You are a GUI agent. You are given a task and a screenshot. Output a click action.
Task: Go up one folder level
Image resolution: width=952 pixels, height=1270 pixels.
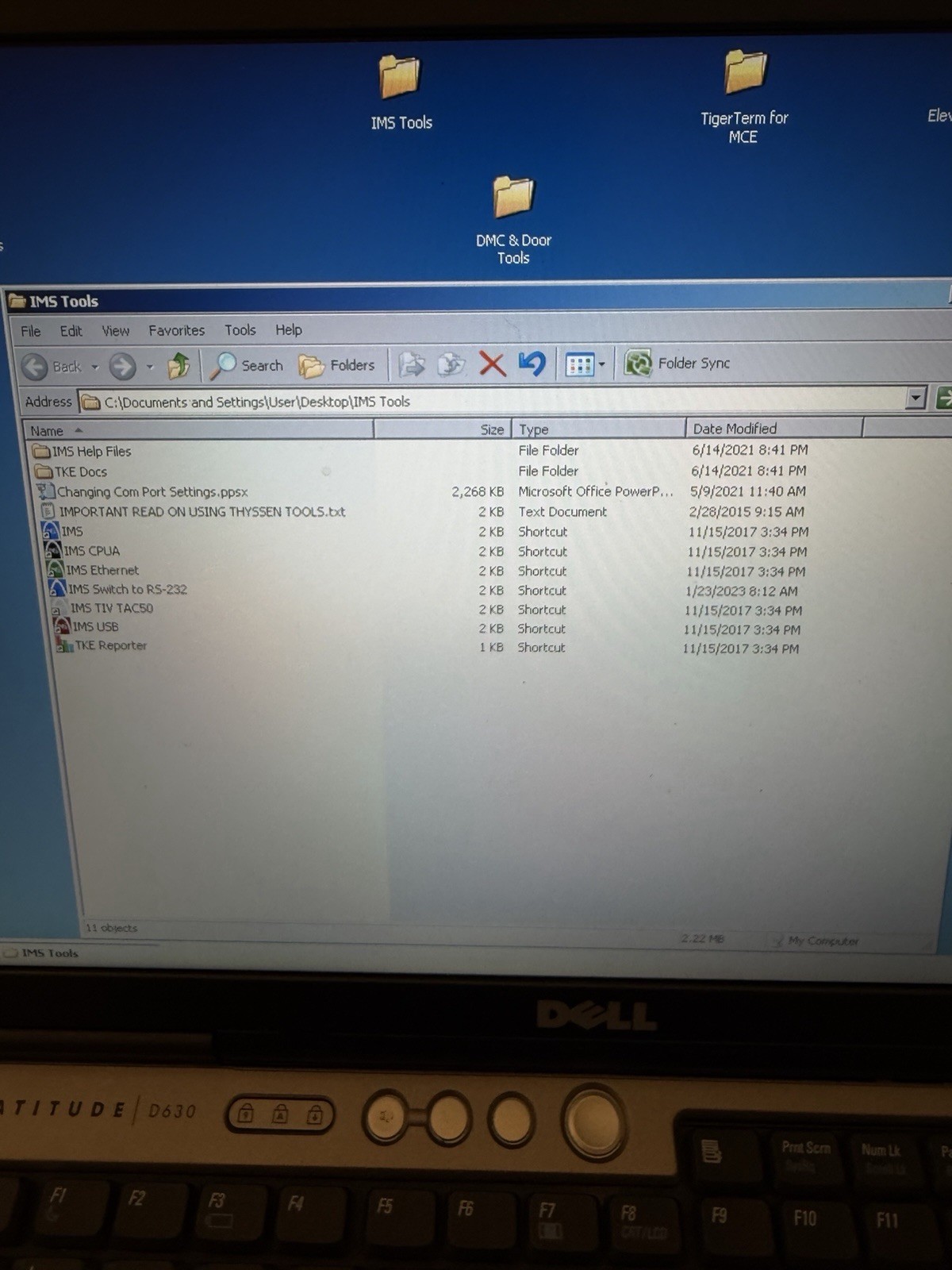tap(178, 365)
